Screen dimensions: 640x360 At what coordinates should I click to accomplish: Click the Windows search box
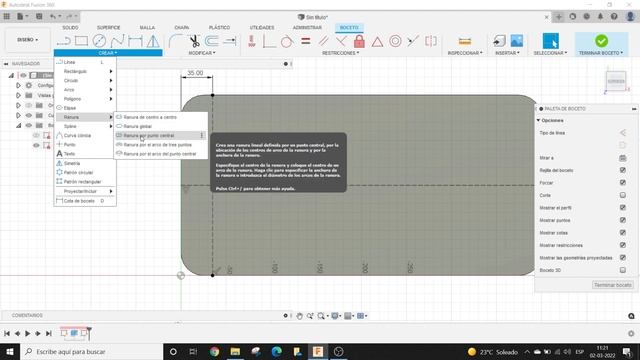[91, 351]
